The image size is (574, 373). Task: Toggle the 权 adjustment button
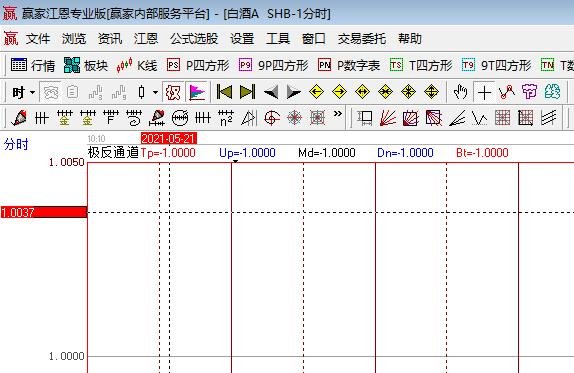coord(173,92)
